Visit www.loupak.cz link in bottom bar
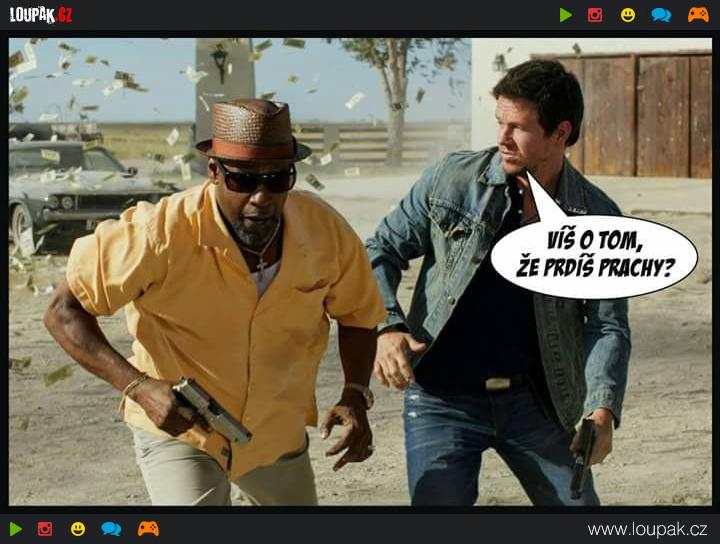Viewport: 720px width, 544px height. (x=647, y=529)
